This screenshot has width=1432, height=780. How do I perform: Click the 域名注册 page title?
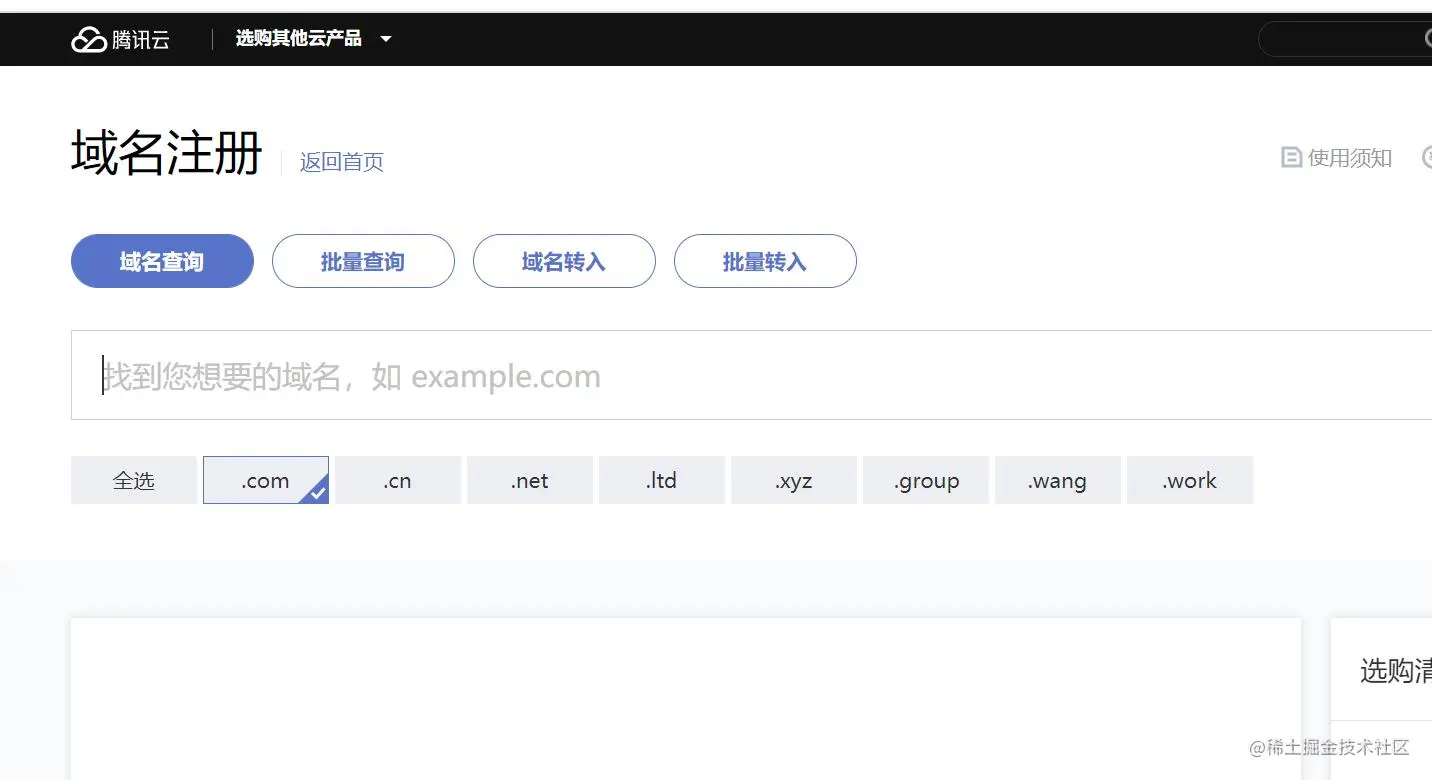coord(167,154)
